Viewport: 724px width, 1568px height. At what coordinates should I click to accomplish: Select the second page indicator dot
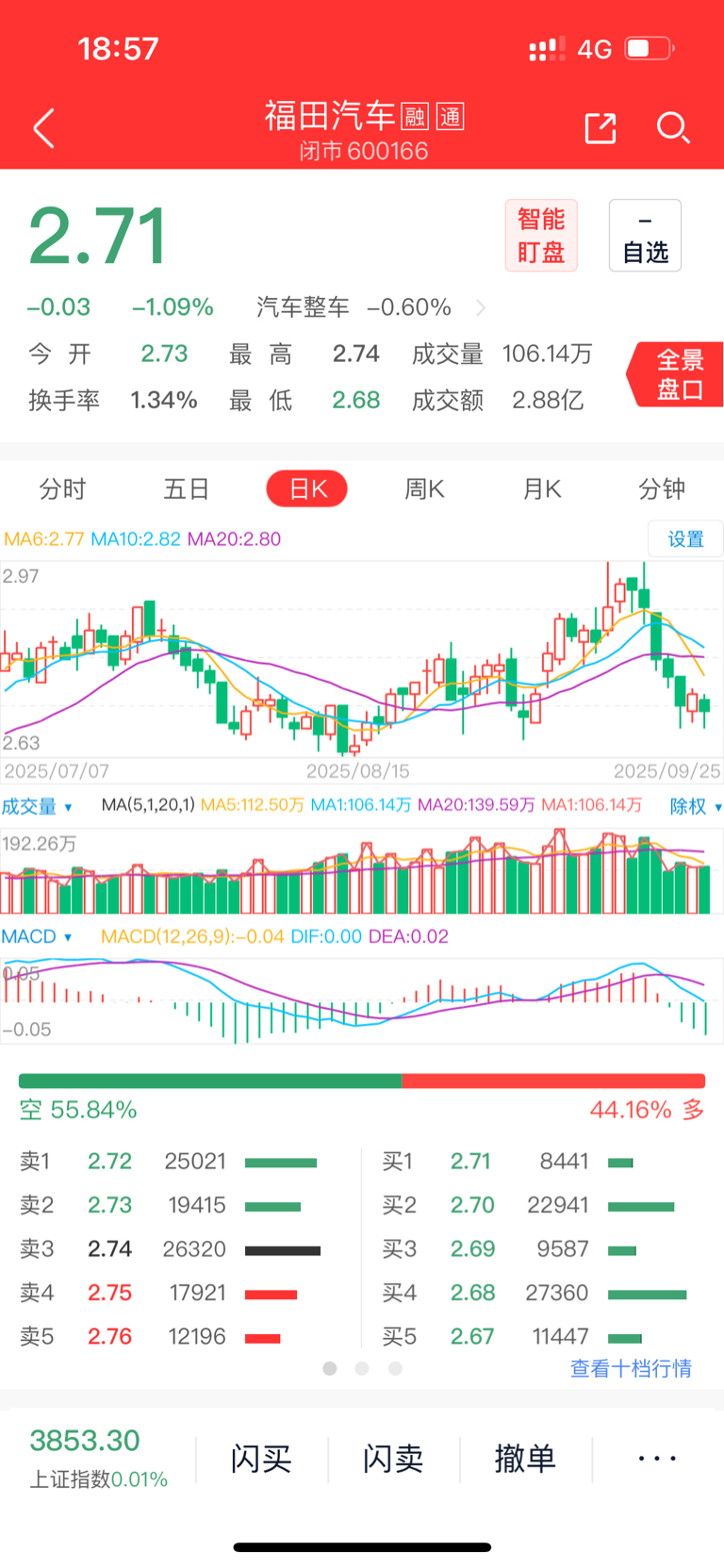(x=362, y=1368)
